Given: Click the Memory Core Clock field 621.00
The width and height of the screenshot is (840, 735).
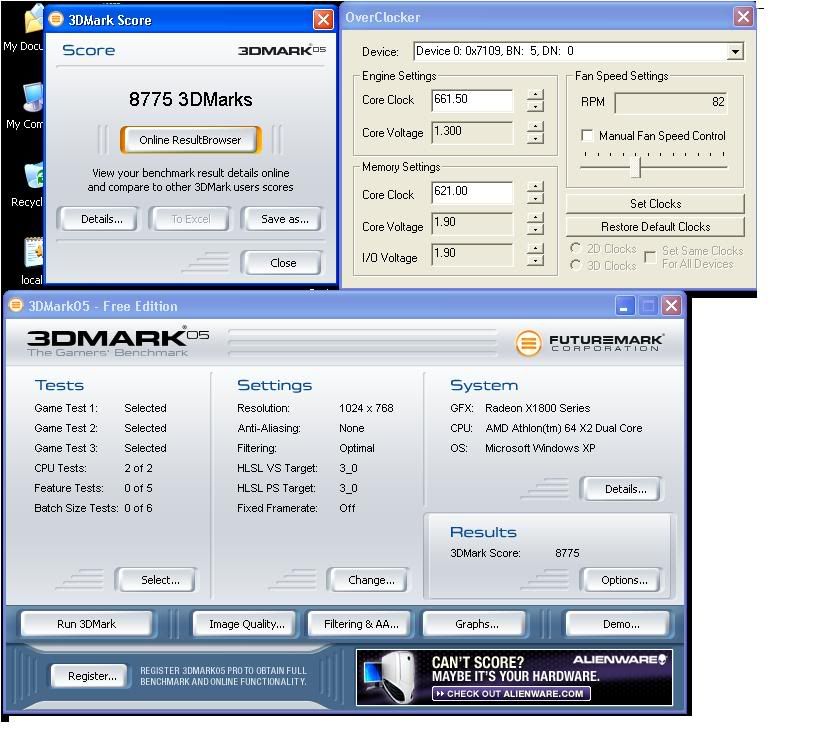Looking at the screenshot, I should (x=472, y=192).
